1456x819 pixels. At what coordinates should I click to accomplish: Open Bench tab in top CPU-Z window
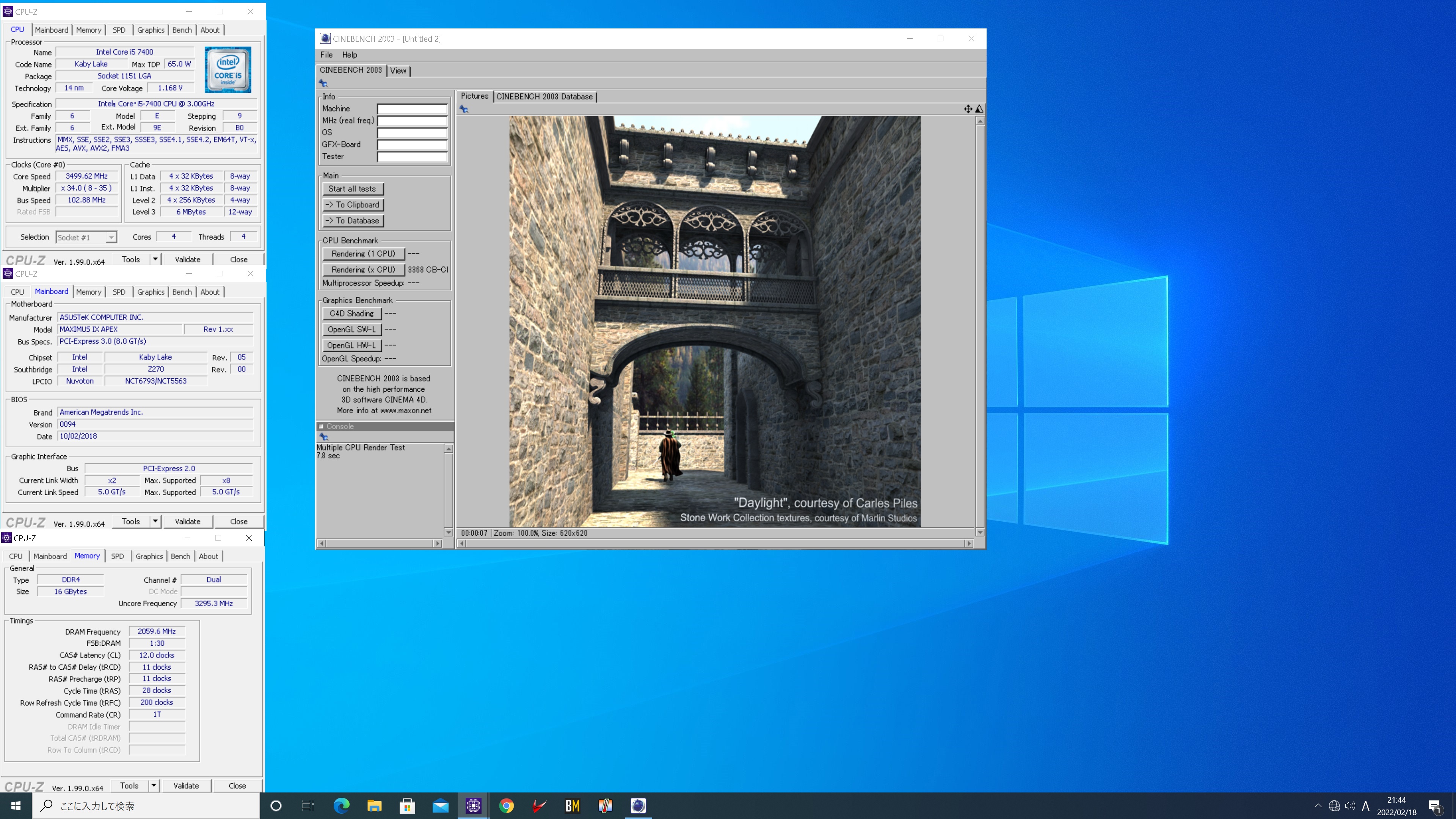pyautogui.click(x=182, y=30)
